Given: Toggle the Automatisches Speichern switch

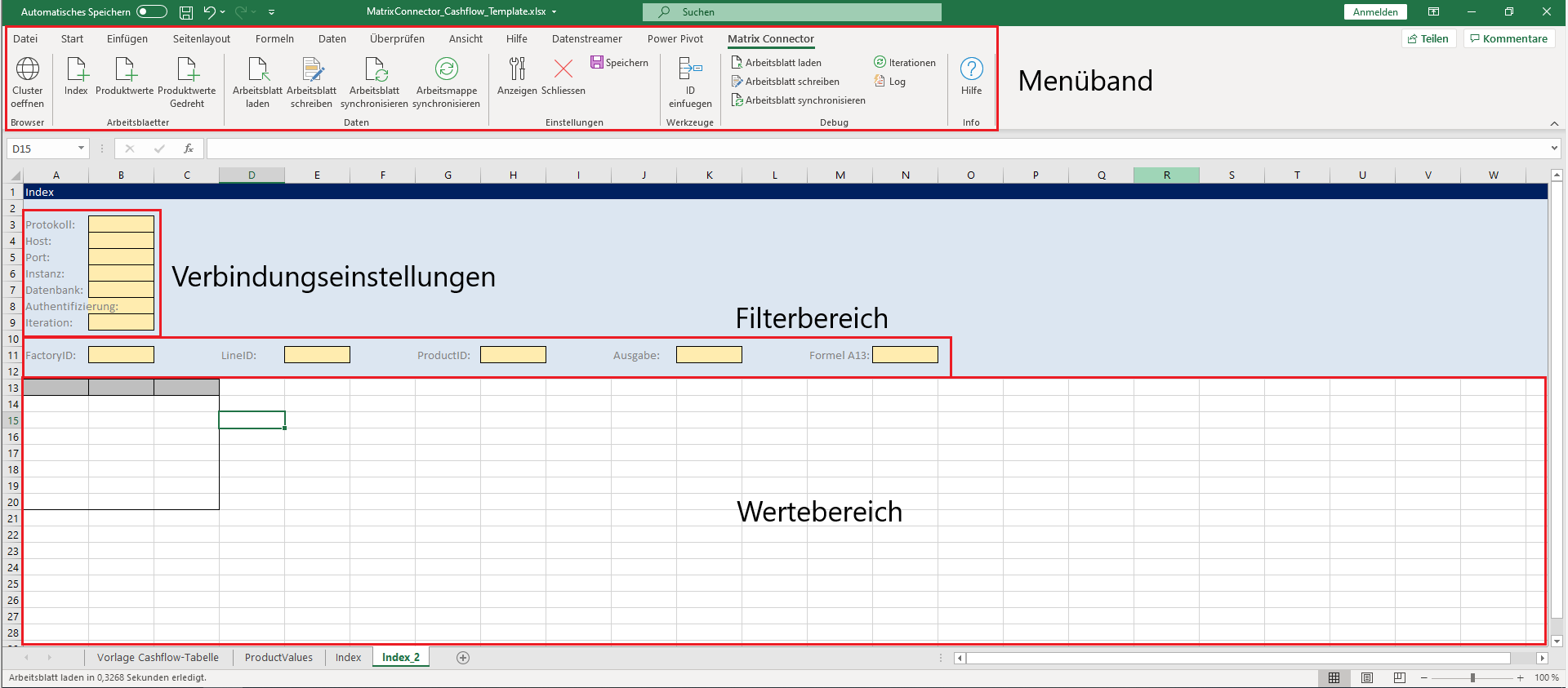Looking at the screenshot, I should [152, 11].
